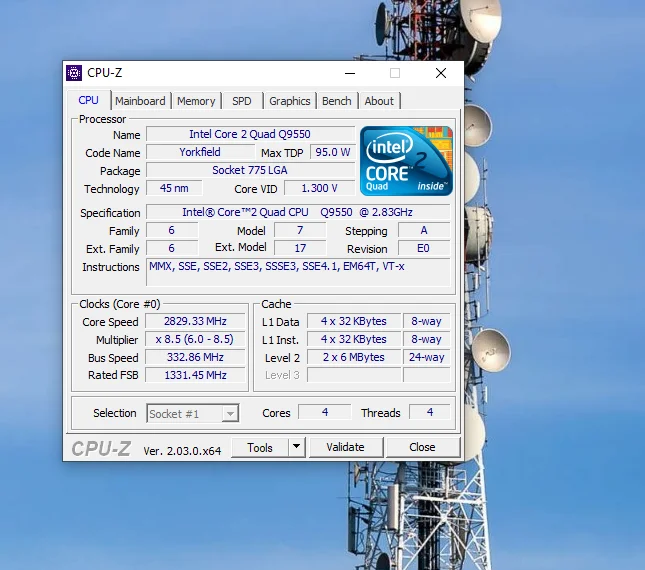Click the CPU-Z app icon in title bar

click(74, 73)
